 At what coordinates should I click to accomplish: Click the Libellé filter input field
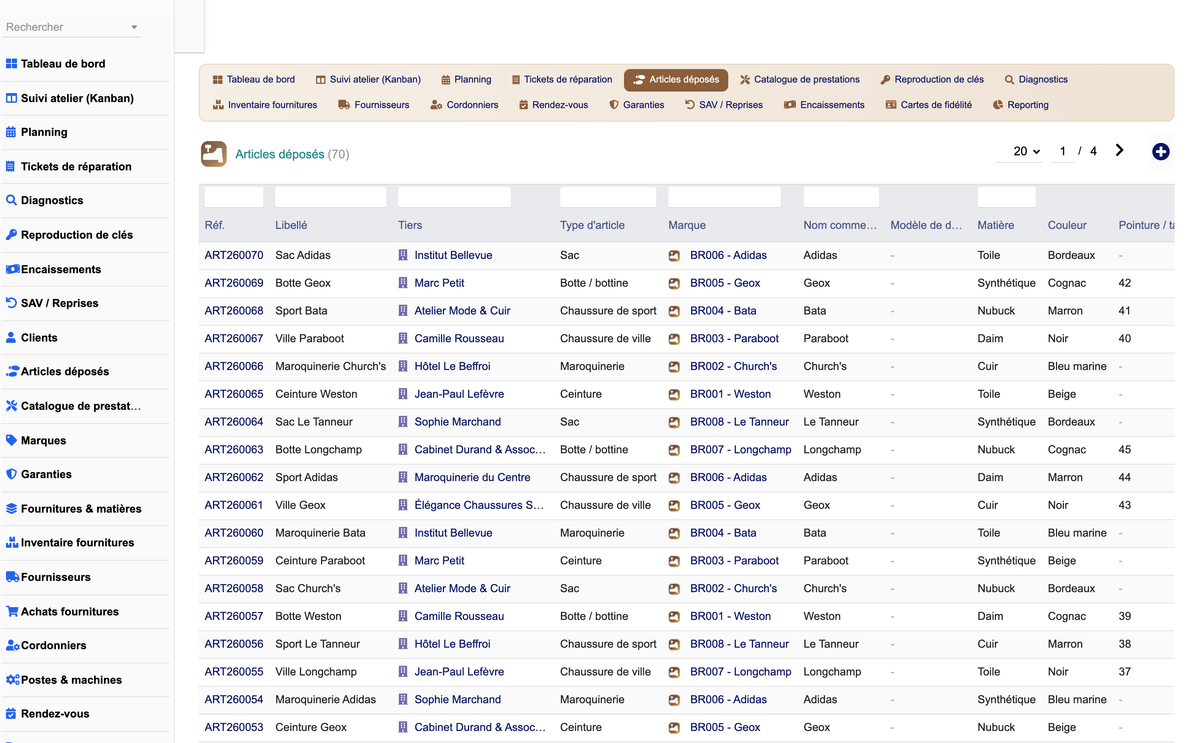pos(331,197)
